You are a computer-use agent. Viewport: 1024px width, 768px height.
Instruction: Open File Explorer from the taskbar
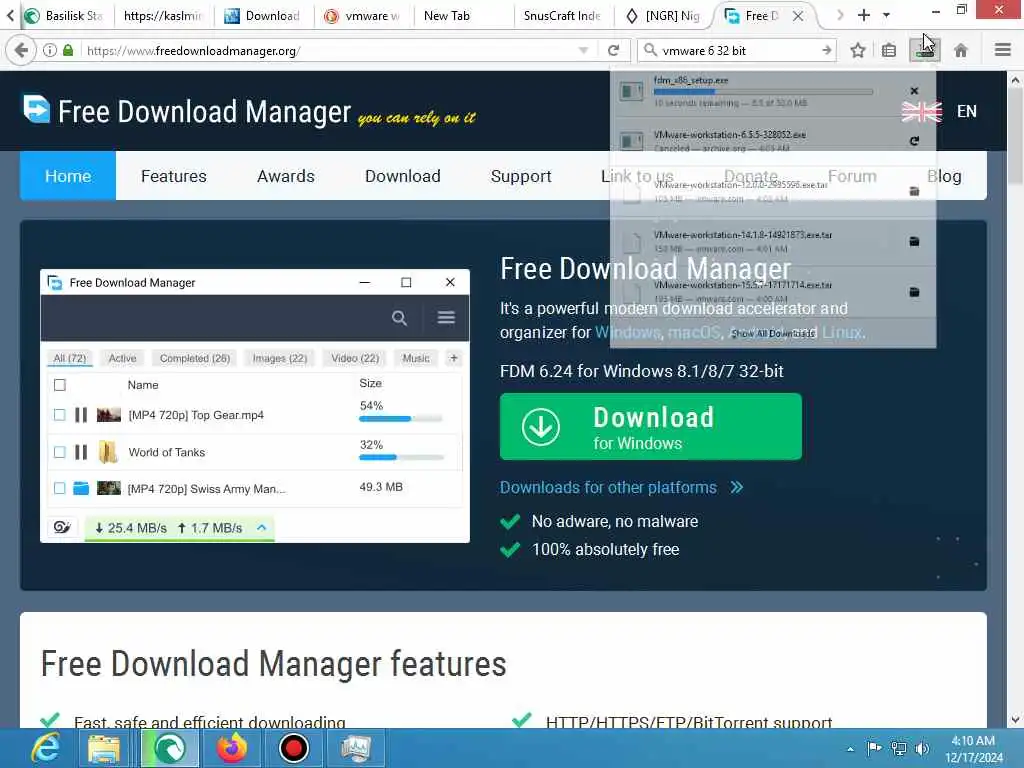click(104, 748)
